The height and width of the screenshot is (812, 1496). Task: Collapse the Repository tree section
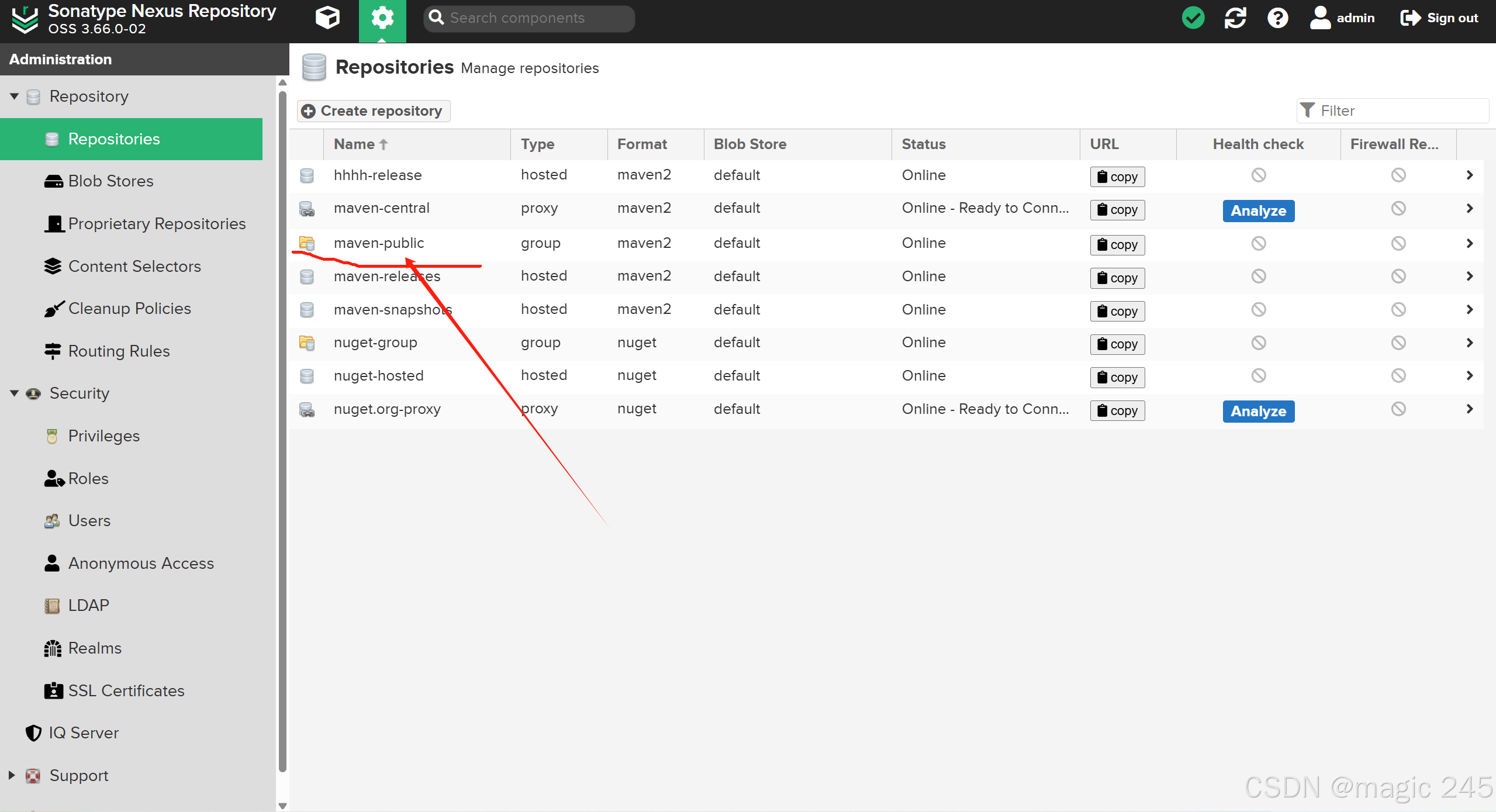tap(15, 96)
